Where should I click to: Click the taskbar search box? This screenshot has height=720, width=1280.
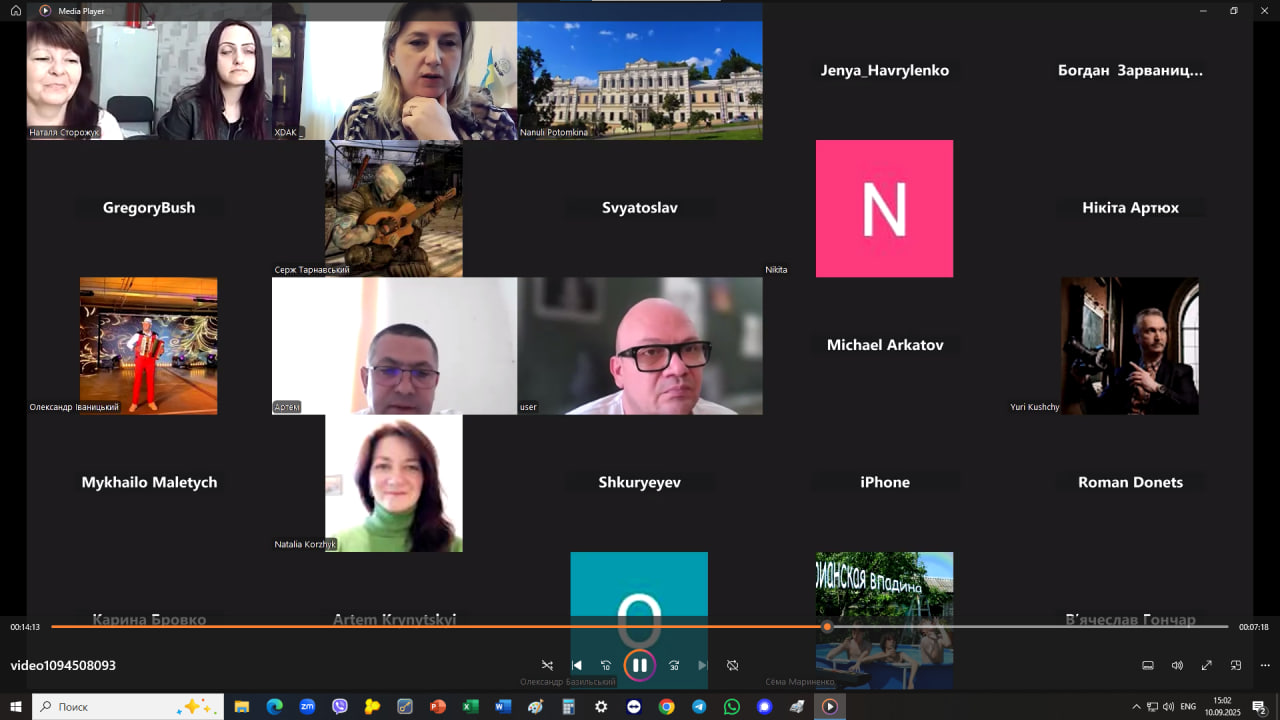coord(129,707)
